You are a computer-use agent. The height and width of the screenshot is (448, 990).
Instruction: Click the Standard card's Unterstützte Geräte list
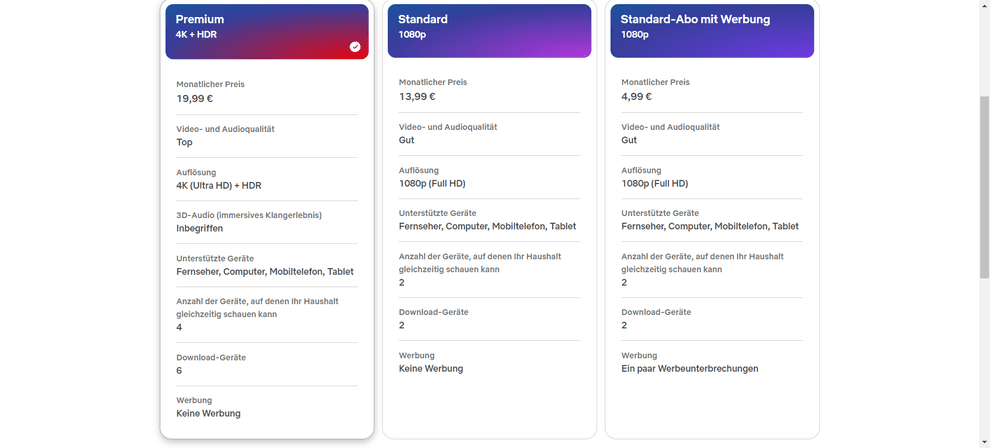[x=487, y=227]
